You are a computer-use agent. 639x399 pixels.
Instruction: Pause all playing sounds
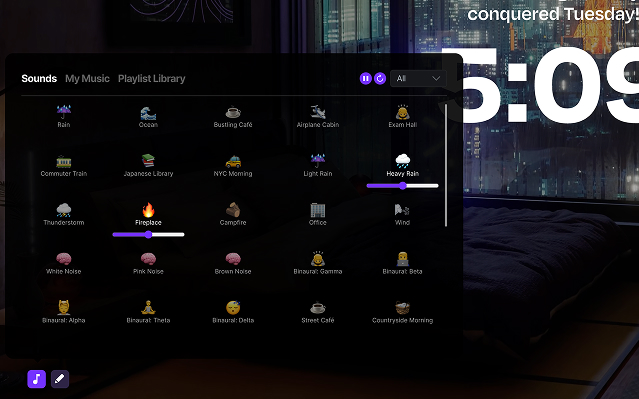click(x=366, y=78)
